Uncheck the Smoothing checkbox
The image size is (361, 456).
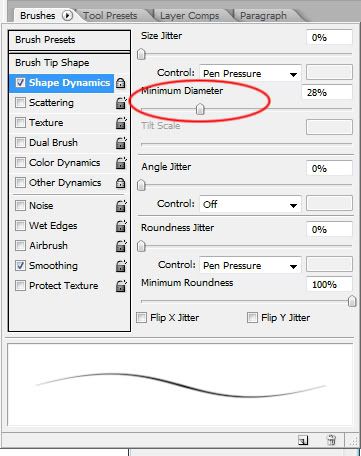(x=20, y=265)
